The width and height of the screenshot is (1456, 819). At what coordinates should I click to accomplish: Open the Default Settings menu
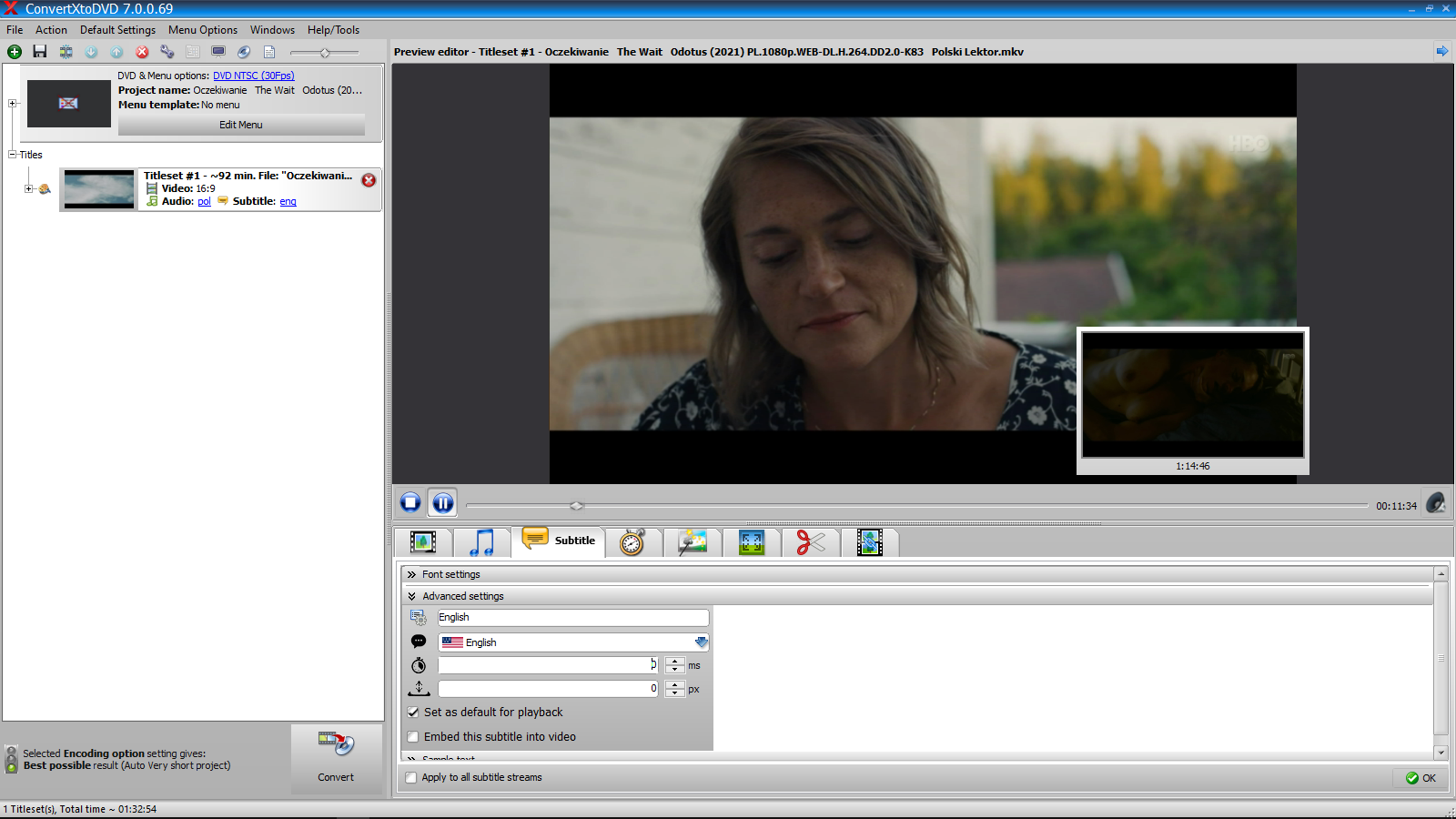coord(117,30)
